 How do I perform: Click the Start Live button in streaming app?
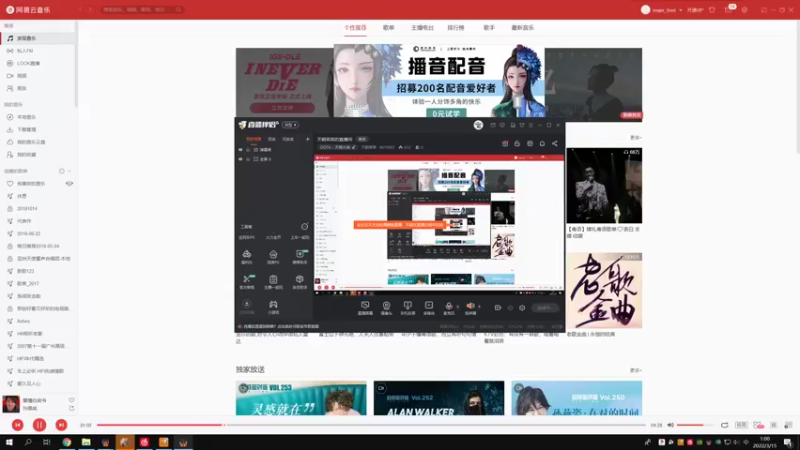click(545, 308)
